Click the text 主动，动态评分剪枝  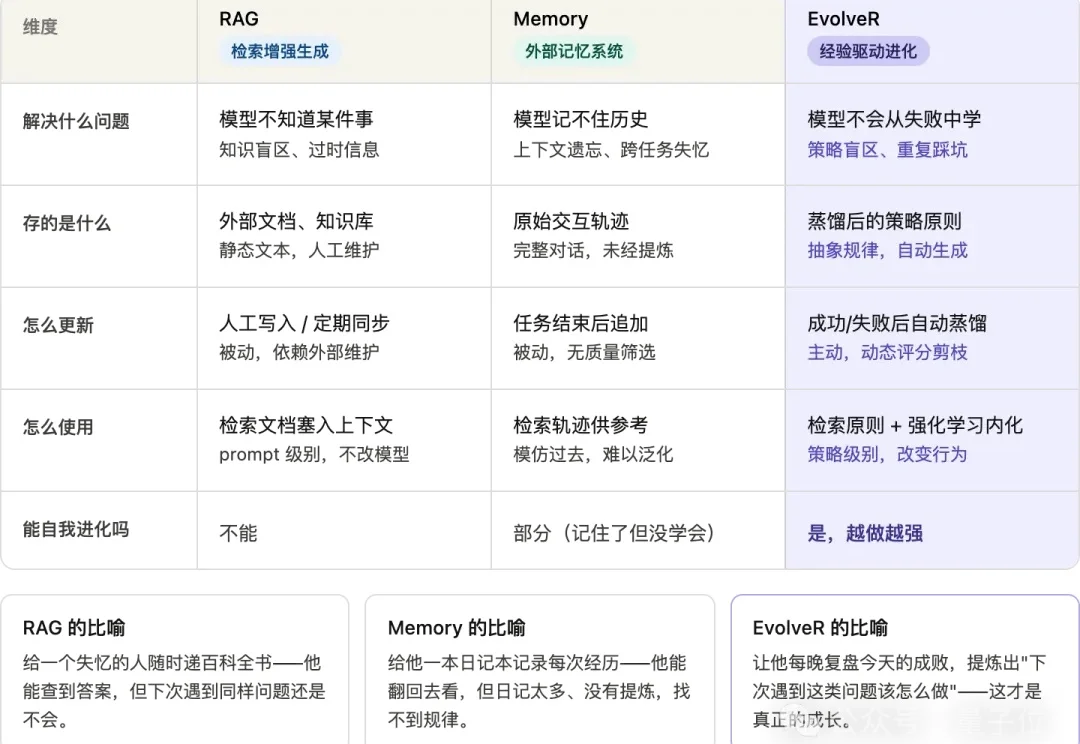coord(887,352)
